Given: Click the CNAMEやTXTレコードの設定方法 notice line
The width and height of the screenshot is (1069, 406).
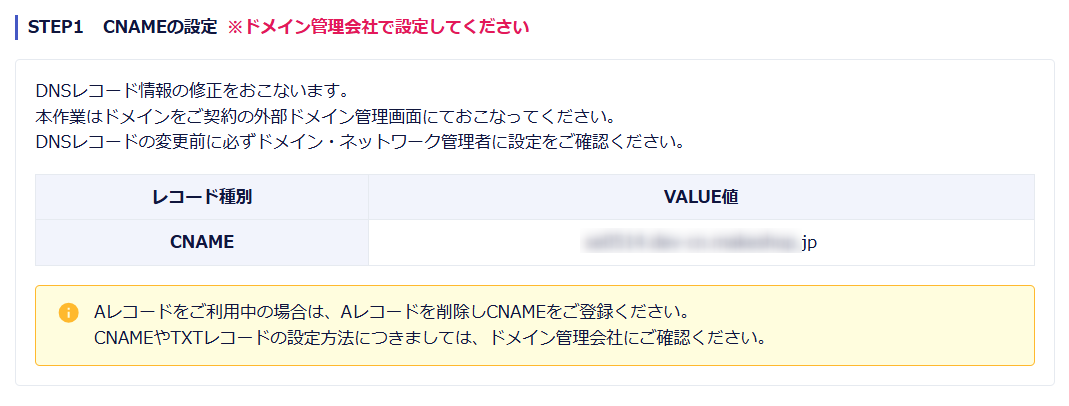Looking at the screenshot, I should [x=429, y=337].
